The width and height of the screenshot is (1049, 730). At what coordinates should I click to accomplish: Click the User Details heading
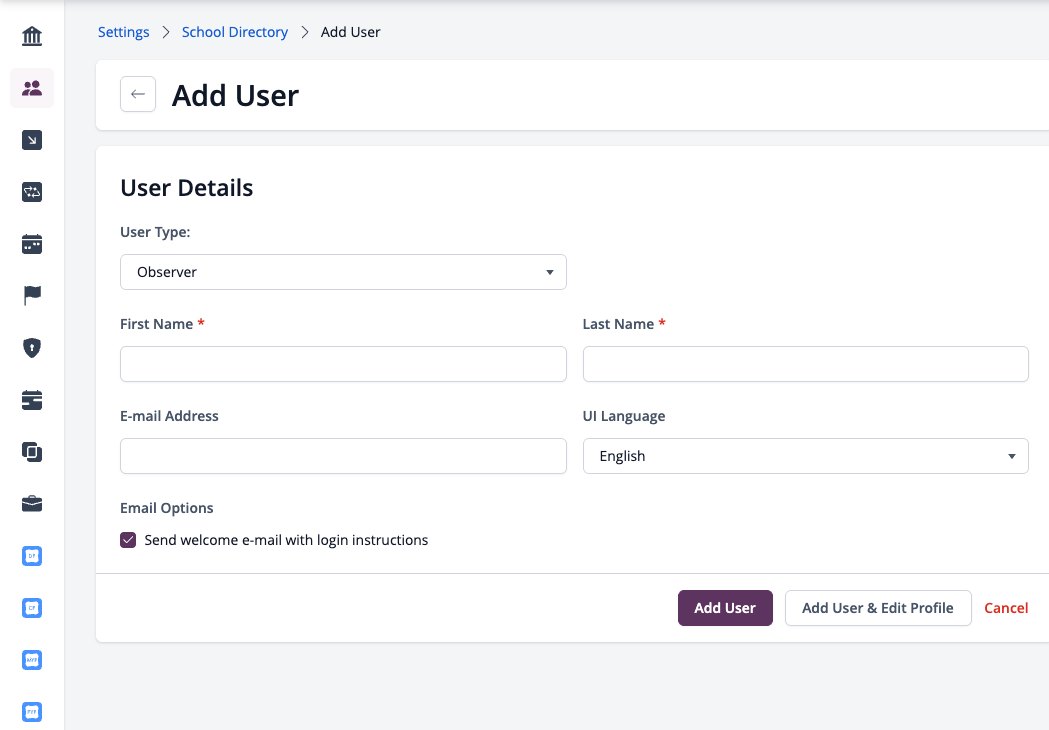[x=187, y=188]
